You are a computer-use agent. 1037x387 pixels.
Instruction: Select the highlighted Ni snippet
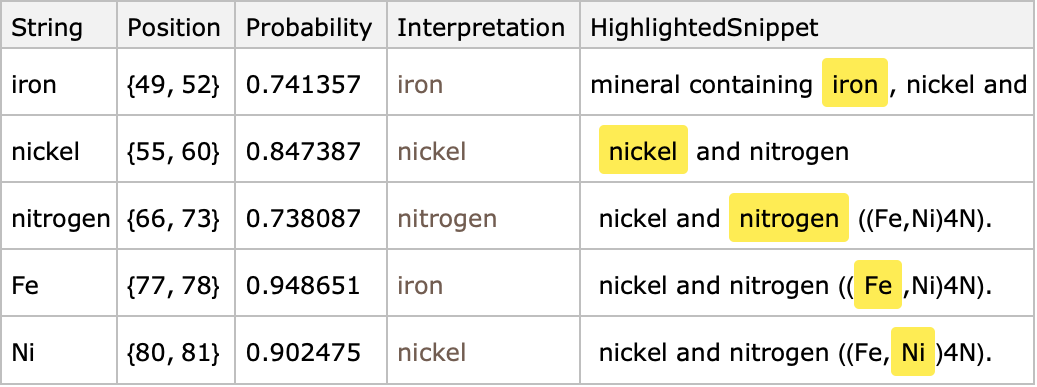pyautogui.click(x=913, y=352)
